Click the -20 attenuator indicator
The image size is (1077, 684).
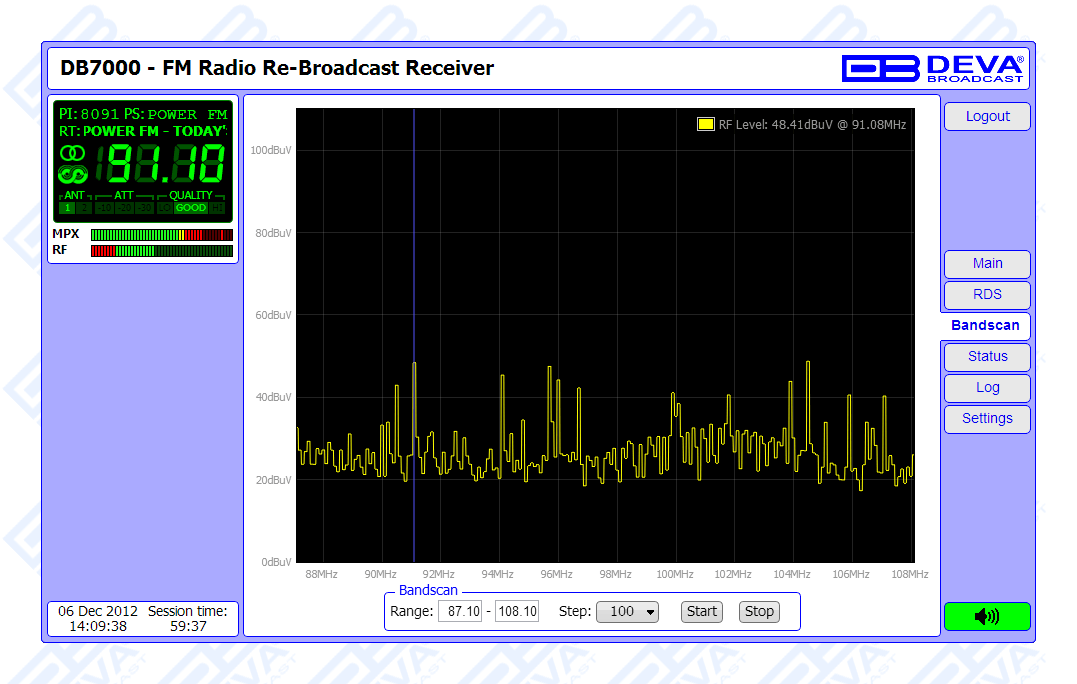124,208
